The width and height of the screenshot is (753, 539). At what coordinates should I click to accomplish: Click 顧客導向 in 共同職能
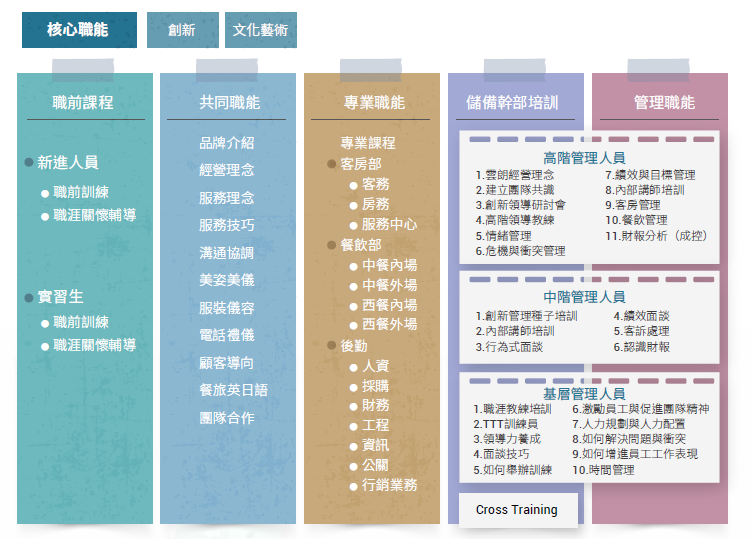pyautogui.click(x=227, y=363)
